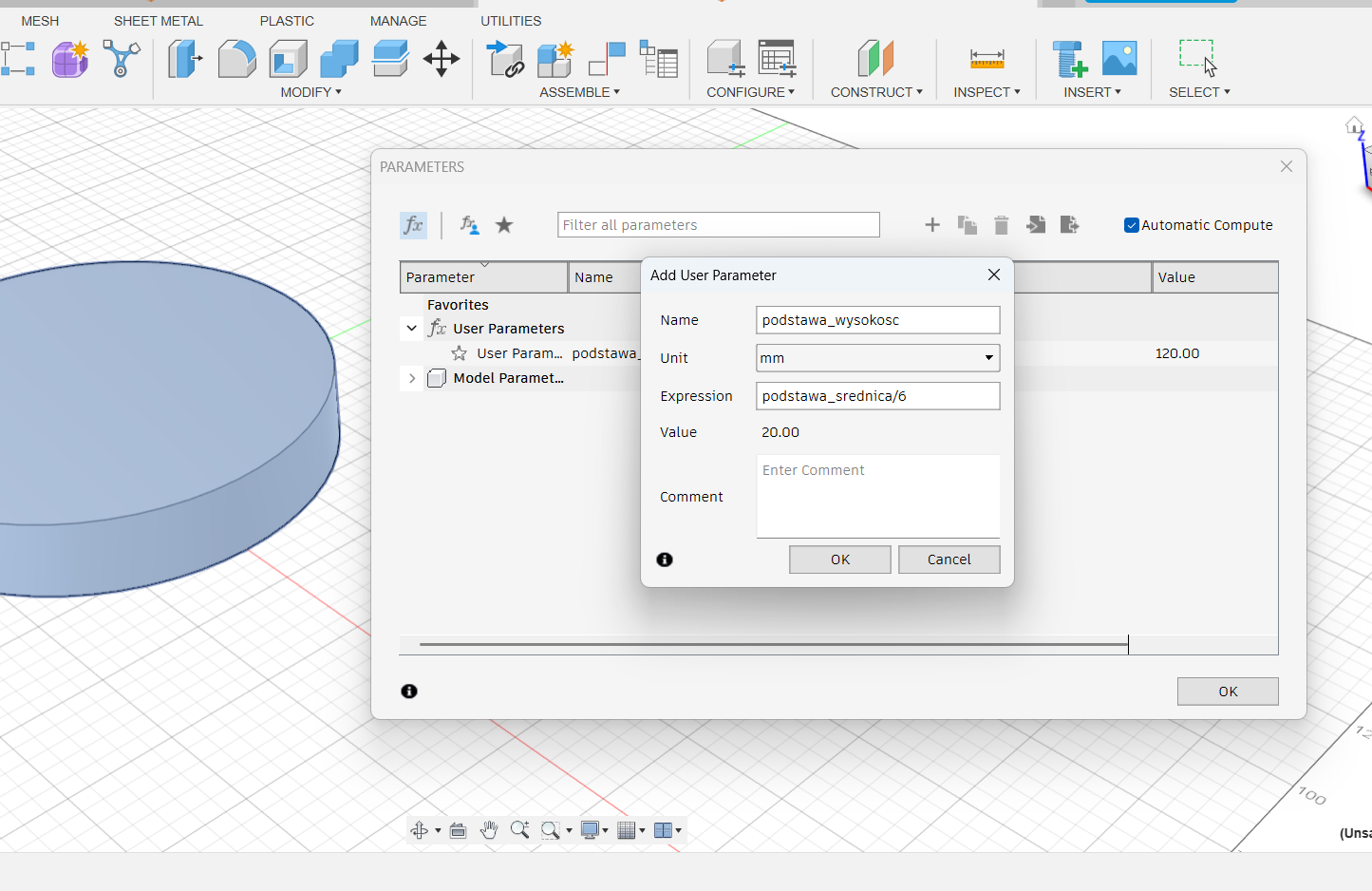Viewport: 1372px width, 891px height.
Task: Click into the Expression input field
Action: click(877, 396)
